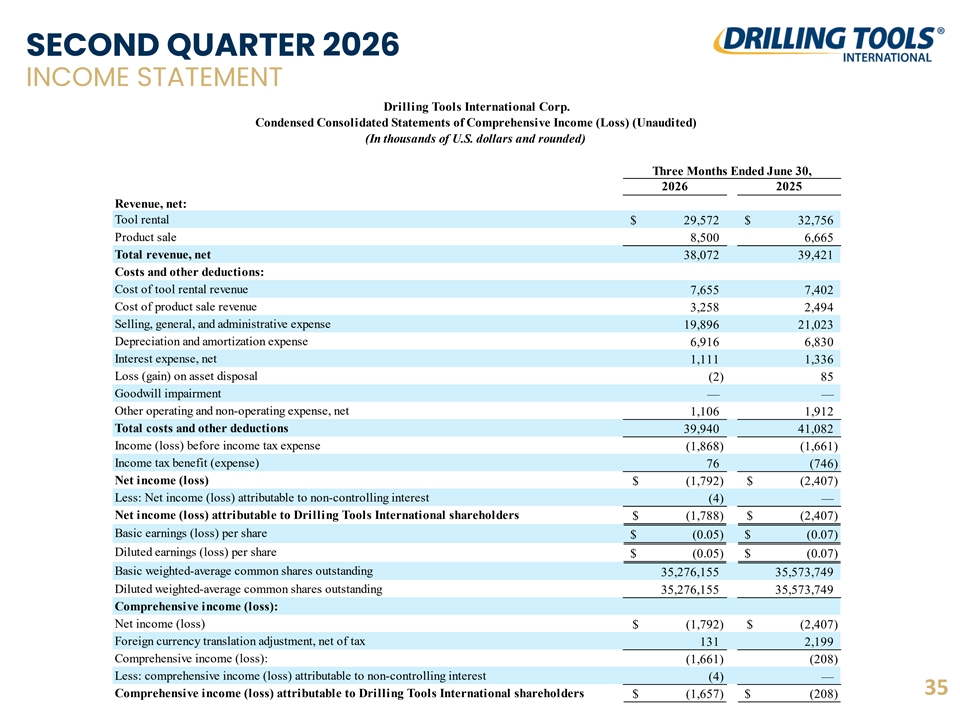
Task: Click the "INCOME STATEMENT" subtitle
Action: pos(154,78)
